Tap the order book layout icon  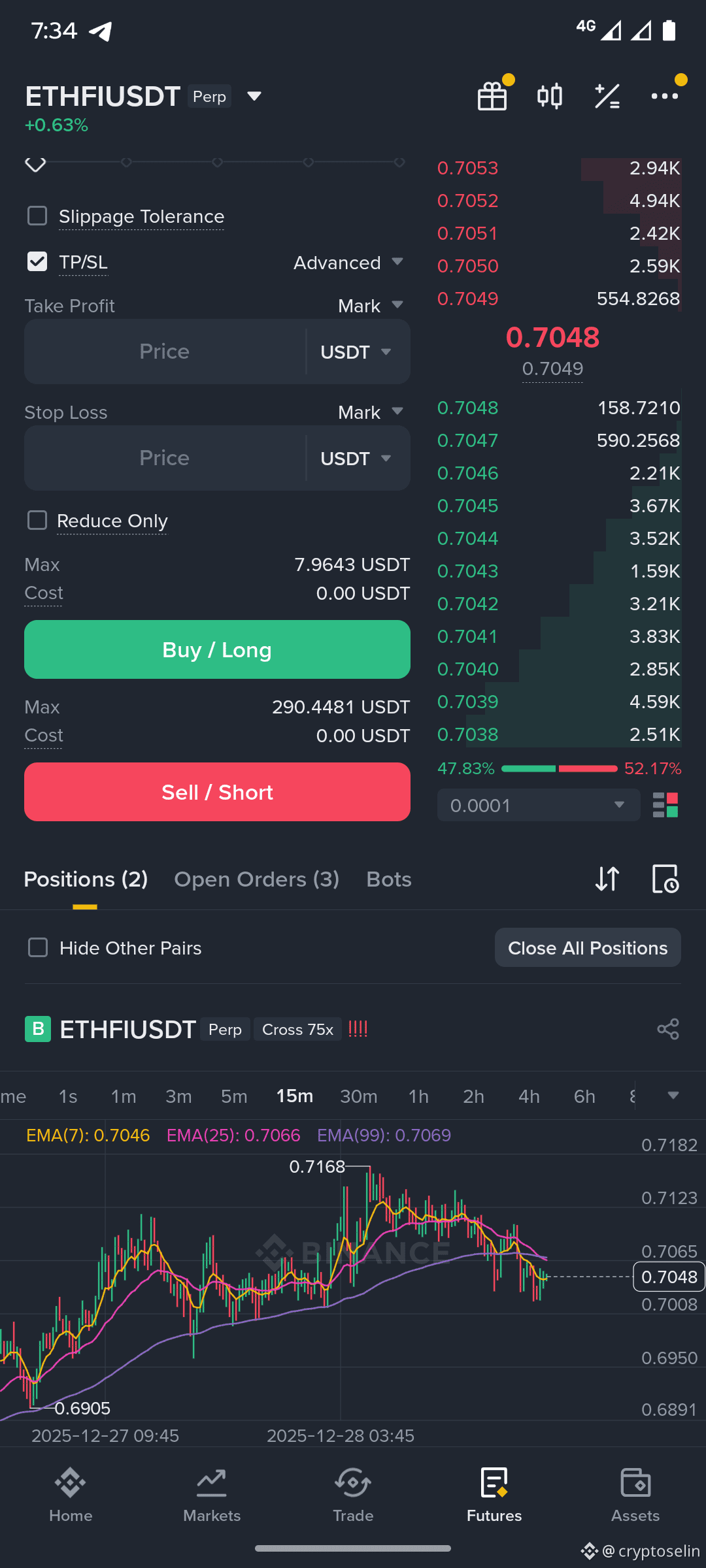click(665, 805)
